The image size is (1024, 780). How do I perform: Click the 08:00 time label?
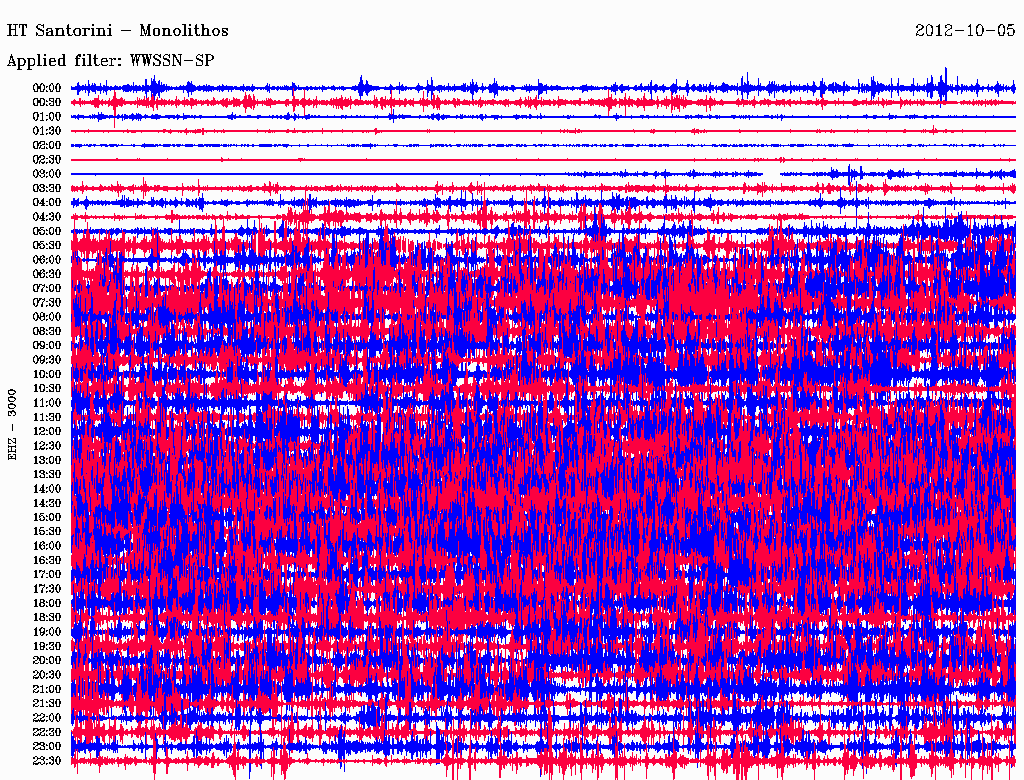coord(47,317)
